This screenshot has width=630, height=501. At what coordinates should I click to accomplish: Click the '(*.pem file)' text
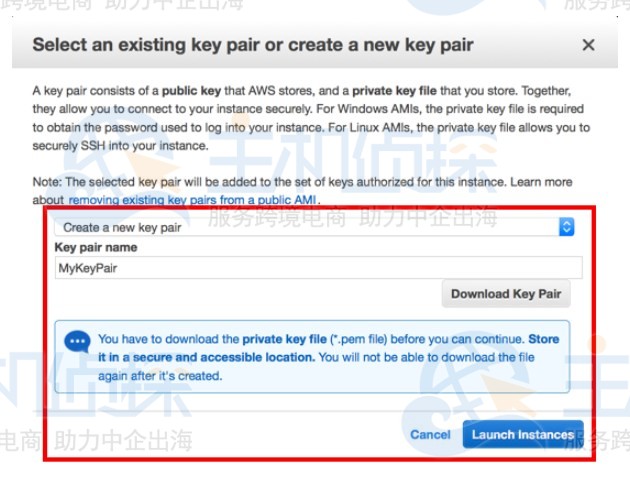pyautogui.click(x=370, y=339)
